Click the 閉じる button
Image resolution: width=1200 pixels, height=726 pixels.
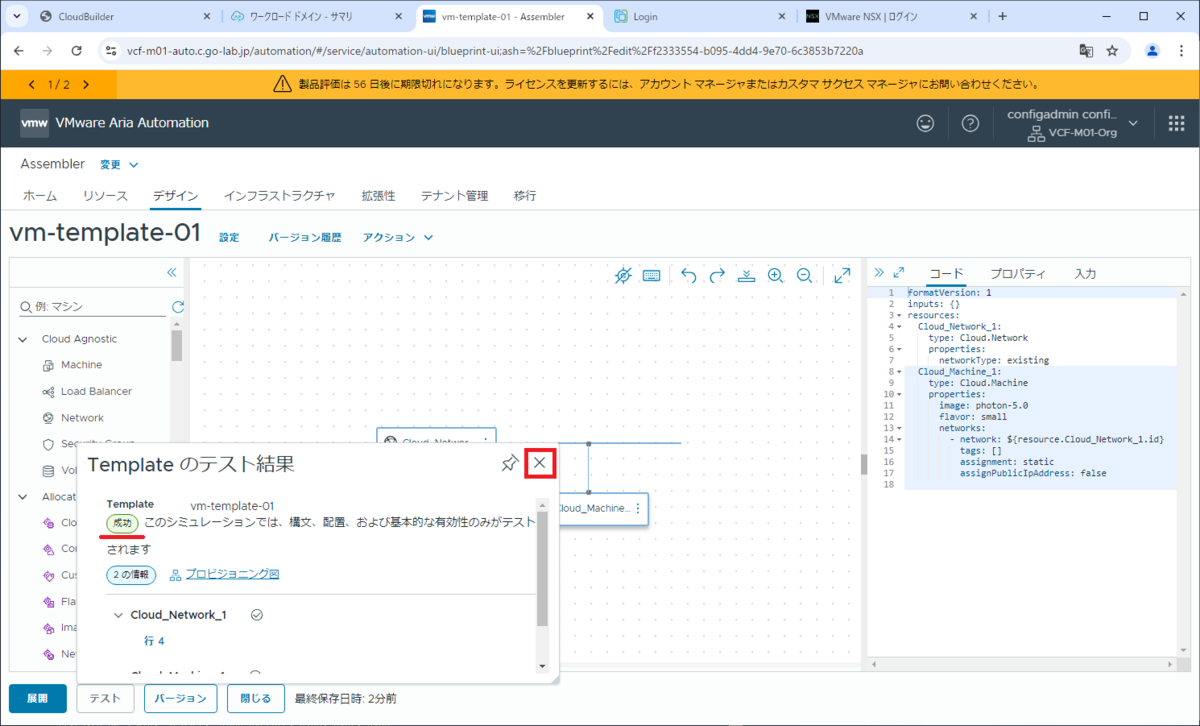click(255, 698)
